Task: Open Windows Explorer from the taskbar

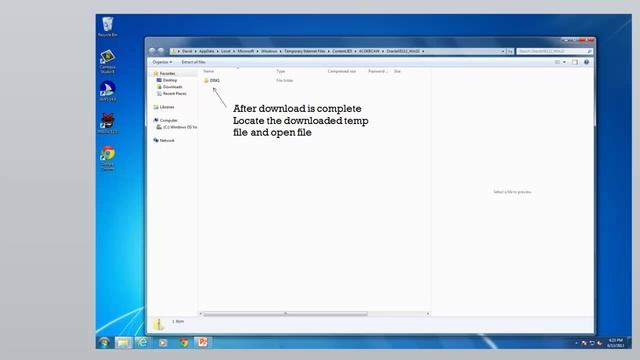Action: [x=123, y=342]
